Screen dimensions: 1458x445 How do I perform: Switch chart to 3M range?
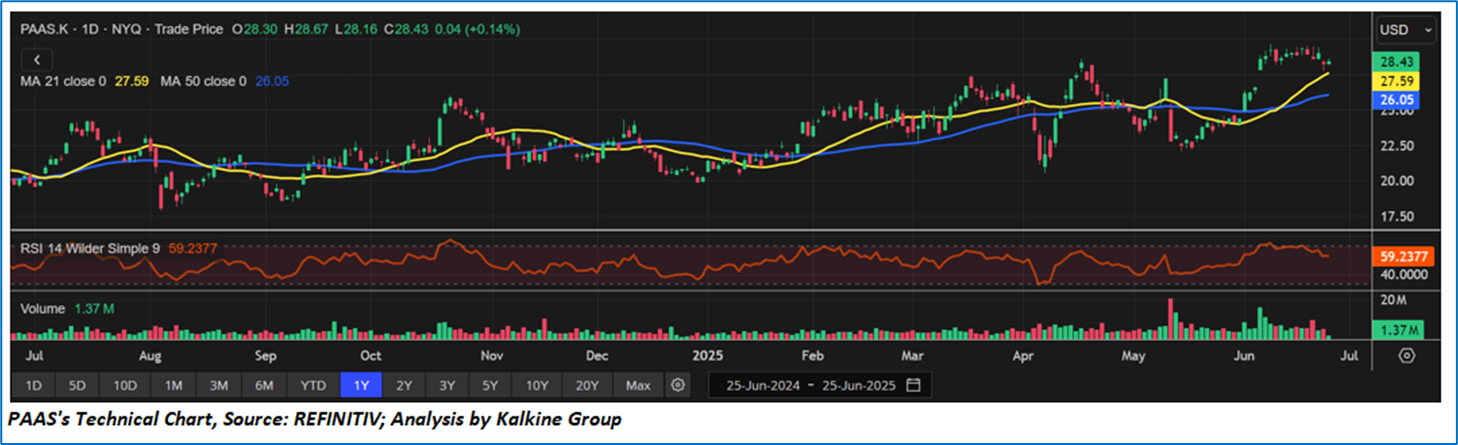point(219,385)
